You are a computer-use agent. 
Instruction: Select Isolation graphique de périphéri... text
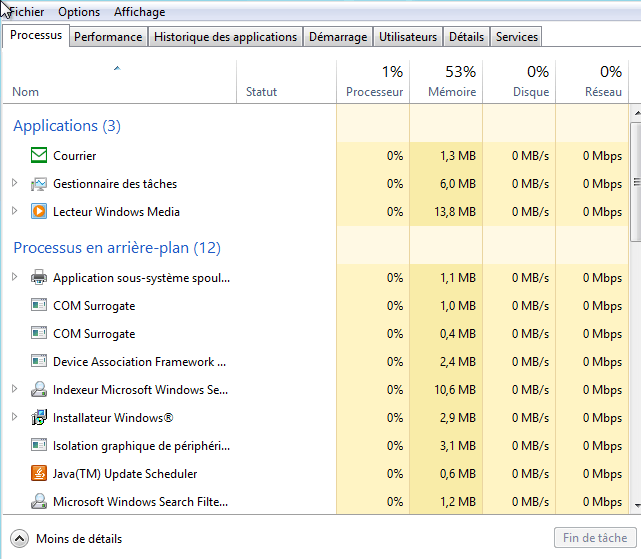coord(141,446)
